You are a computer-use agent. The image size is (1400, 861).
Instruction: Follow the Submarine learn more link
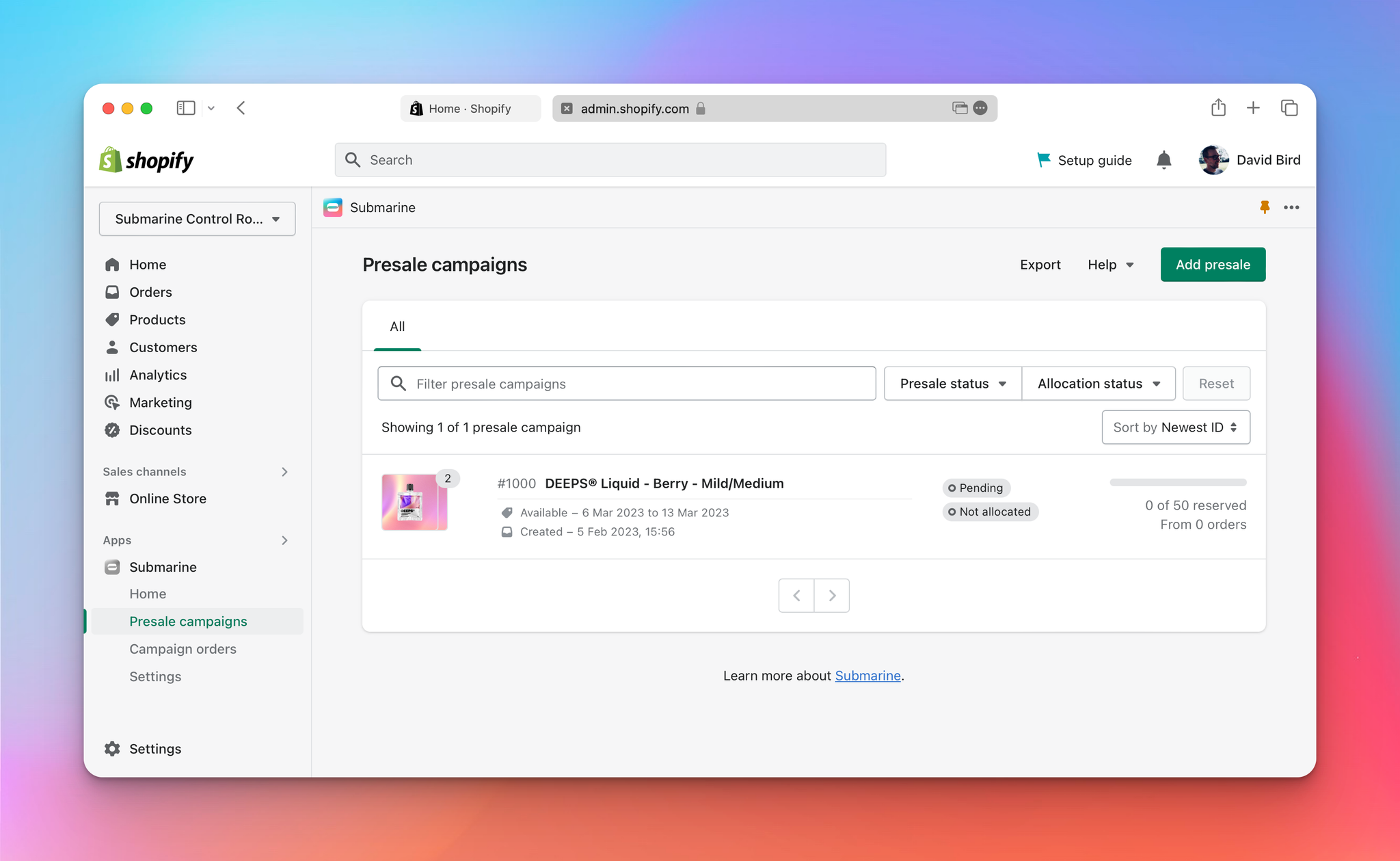[867, 676]
